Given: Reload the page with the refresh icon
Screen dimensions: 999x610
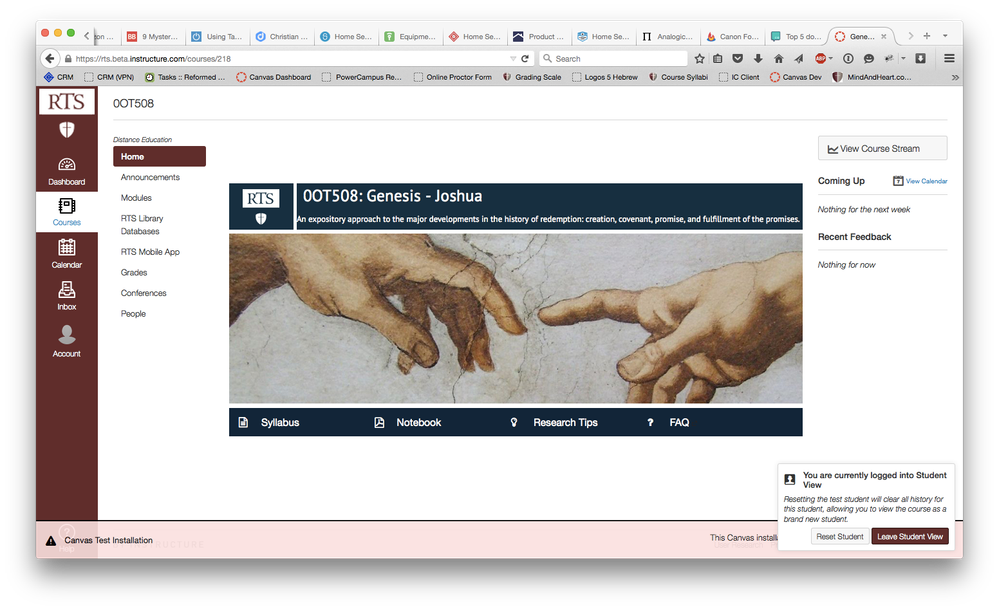Looking at the screenshot, I should pyautogui.click(x=525, y=59).
